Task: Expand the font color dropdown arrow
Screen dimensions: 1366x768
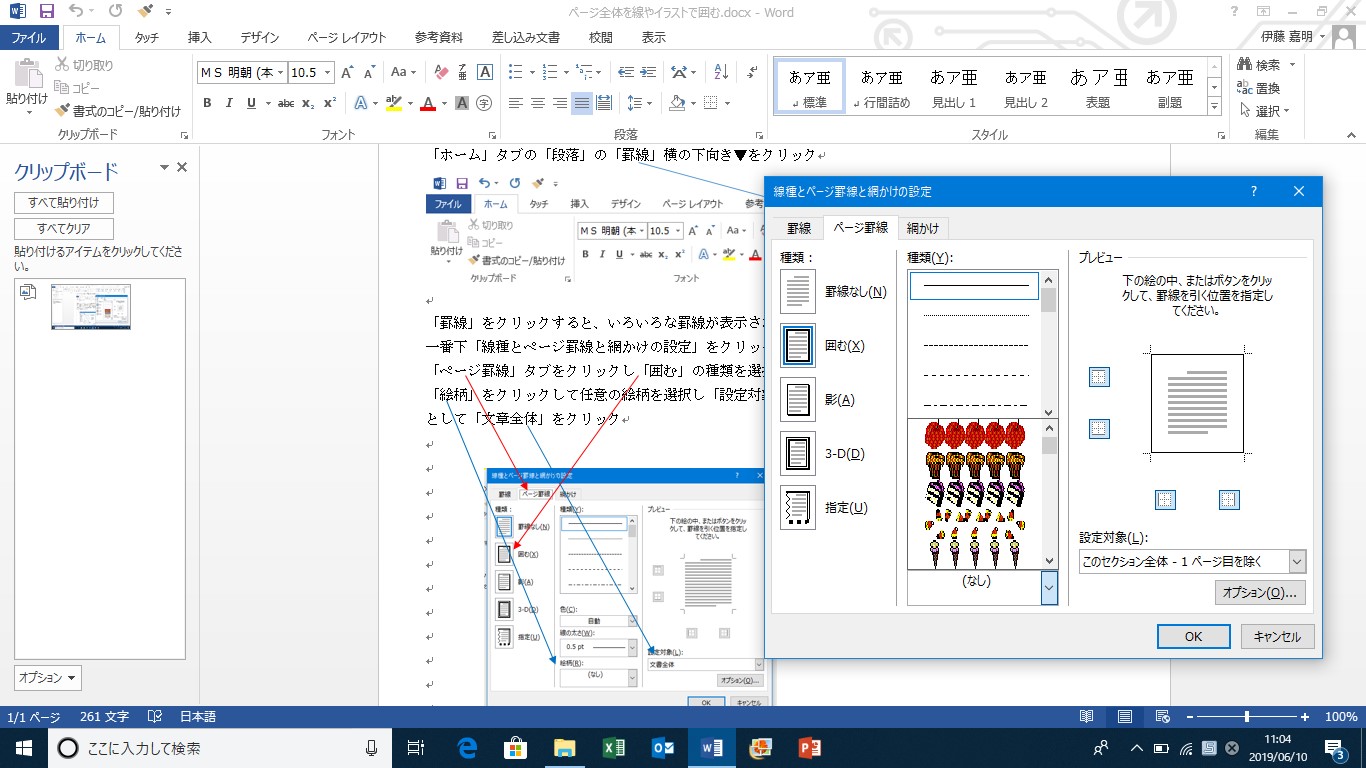Action: point(444,103)
